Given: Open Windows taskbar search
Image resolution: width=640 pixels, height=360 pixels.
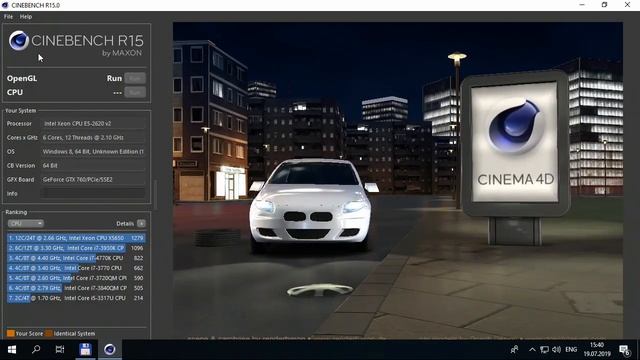Looking at the screenshot, I should [36, 350].
